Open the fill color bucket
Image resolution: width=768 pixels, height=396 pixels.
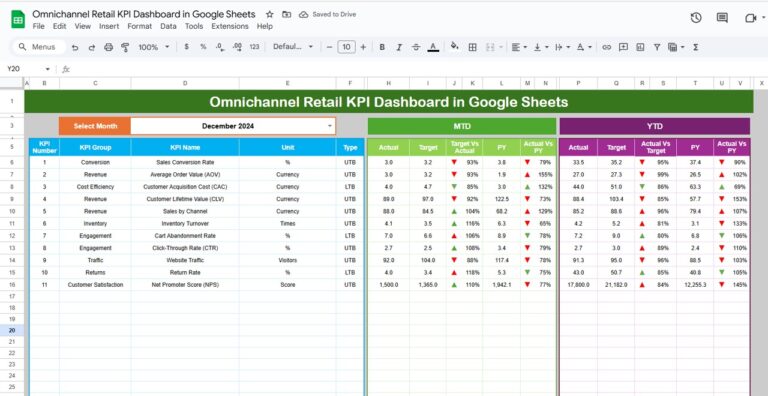(x=455, y=47)
